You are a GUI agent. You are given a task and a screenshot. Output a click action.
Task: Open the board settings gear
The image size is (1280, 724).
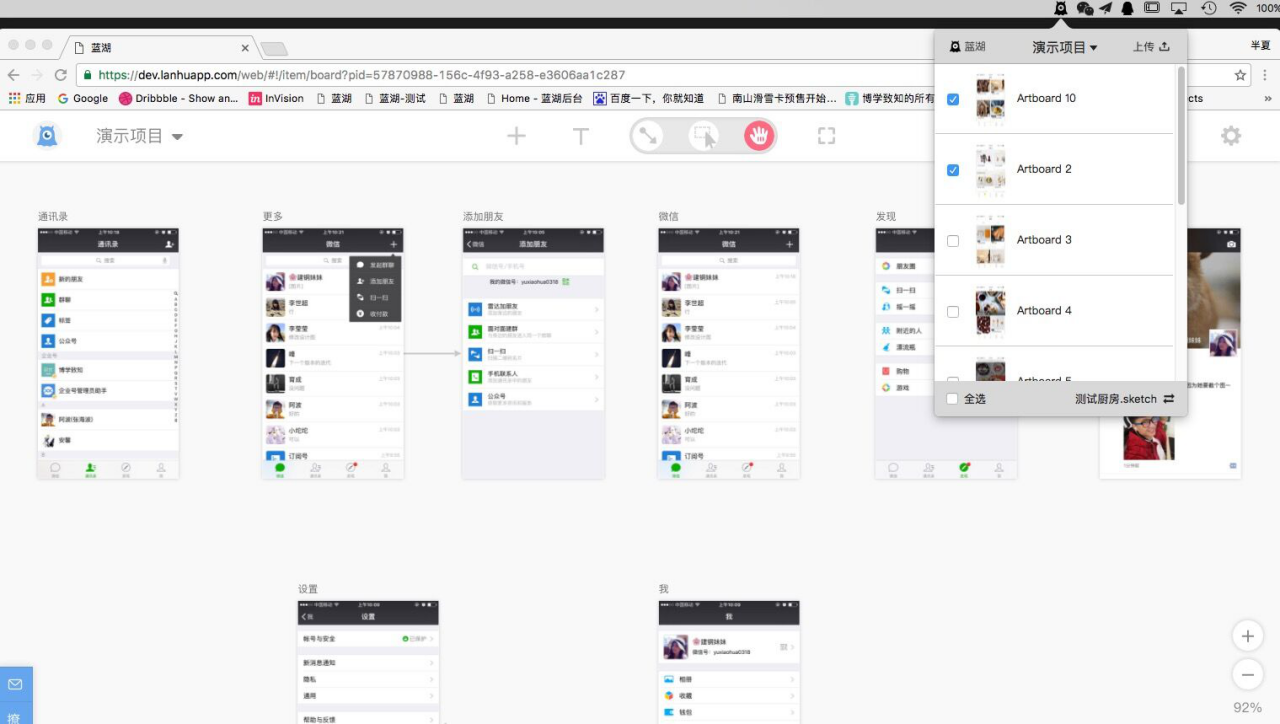click(1231, 136)
